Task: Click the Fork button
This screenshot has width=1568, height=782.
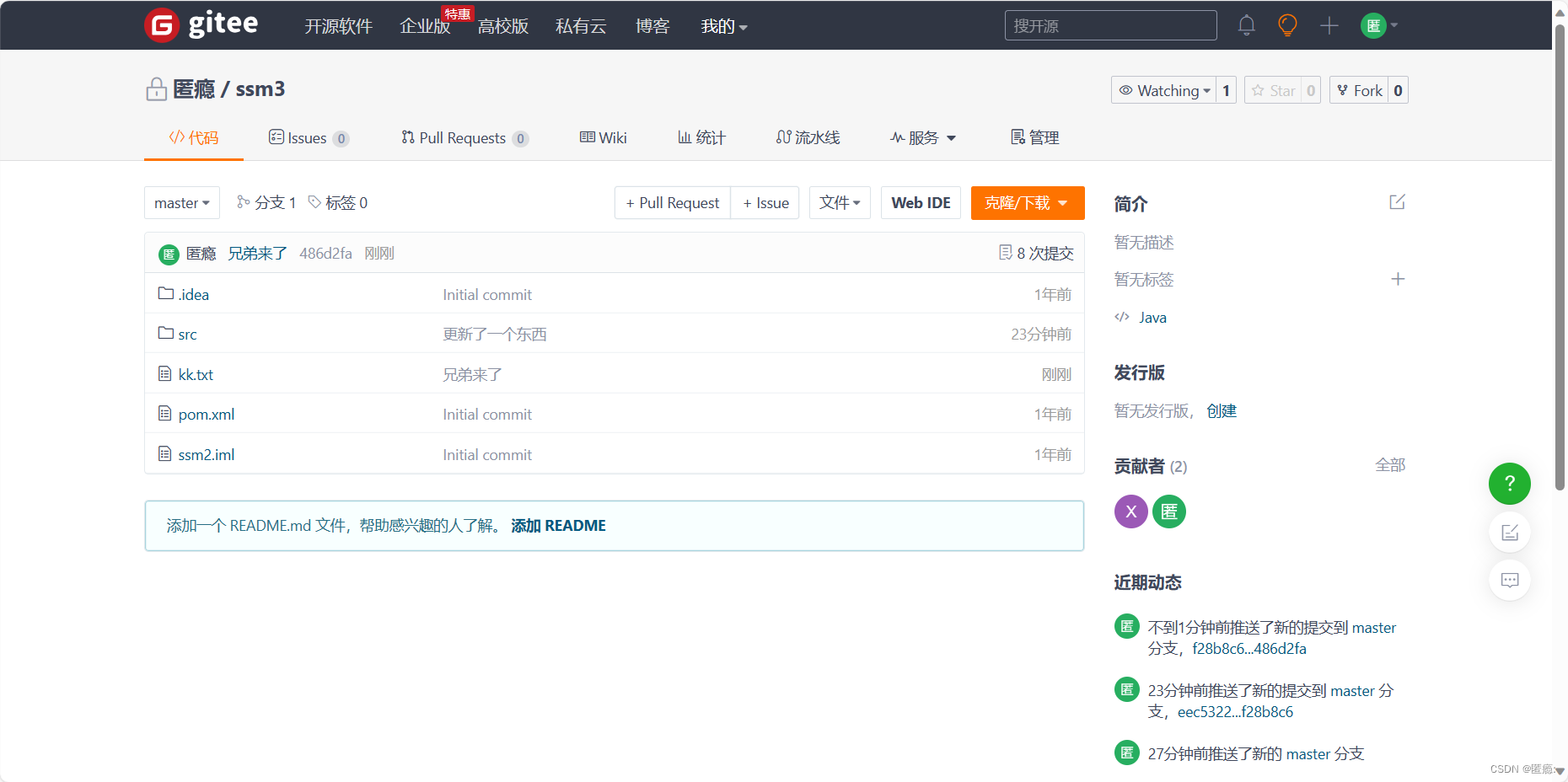Action: click(1366, 90)
